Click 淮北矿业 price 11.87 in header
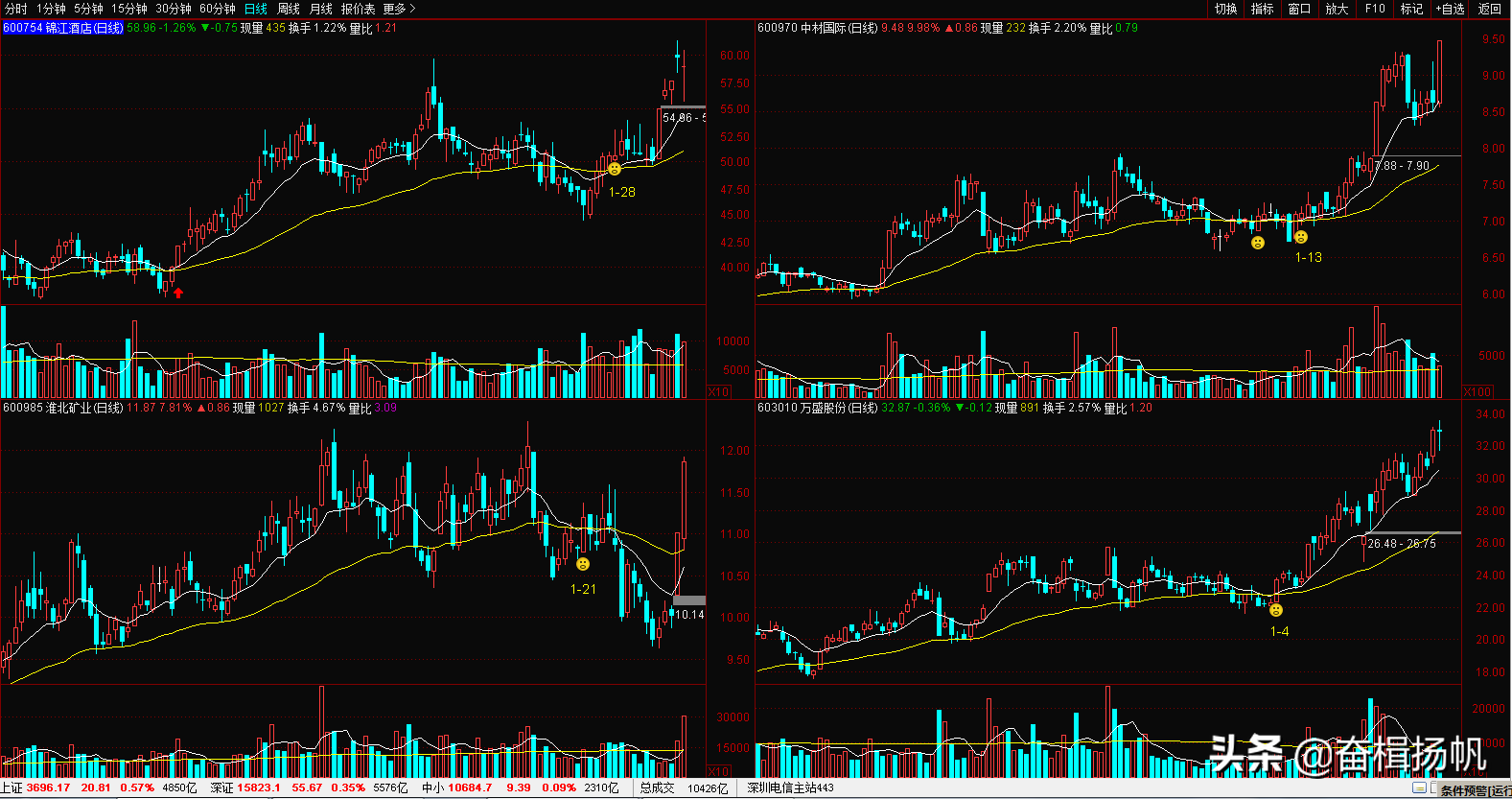This screenshot has width=1512, height=799. [141, 408]
